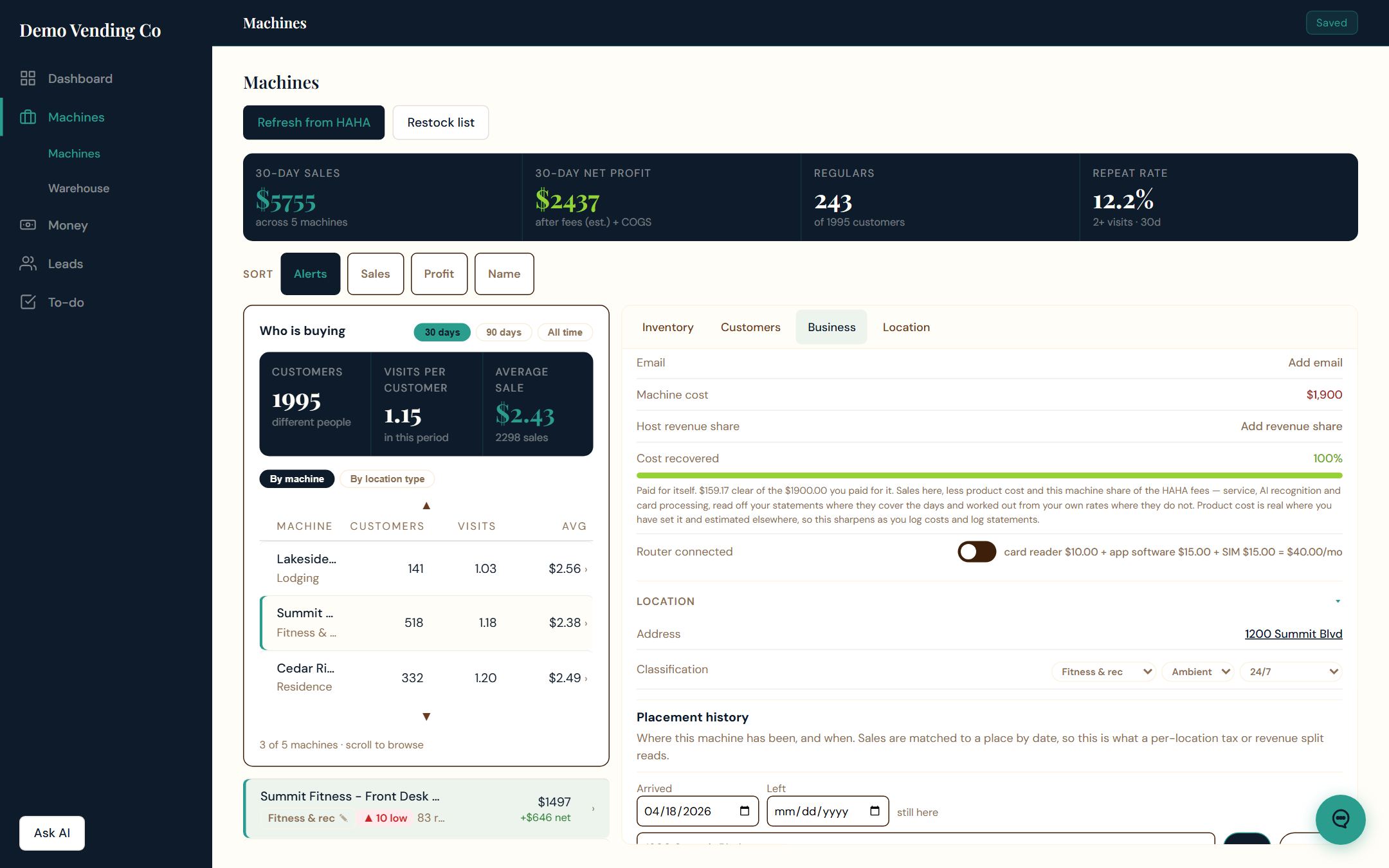This screenshot has width=1389, height=868.
Task: Open the Warehouse sub-menu item
Action: (78, 188)
